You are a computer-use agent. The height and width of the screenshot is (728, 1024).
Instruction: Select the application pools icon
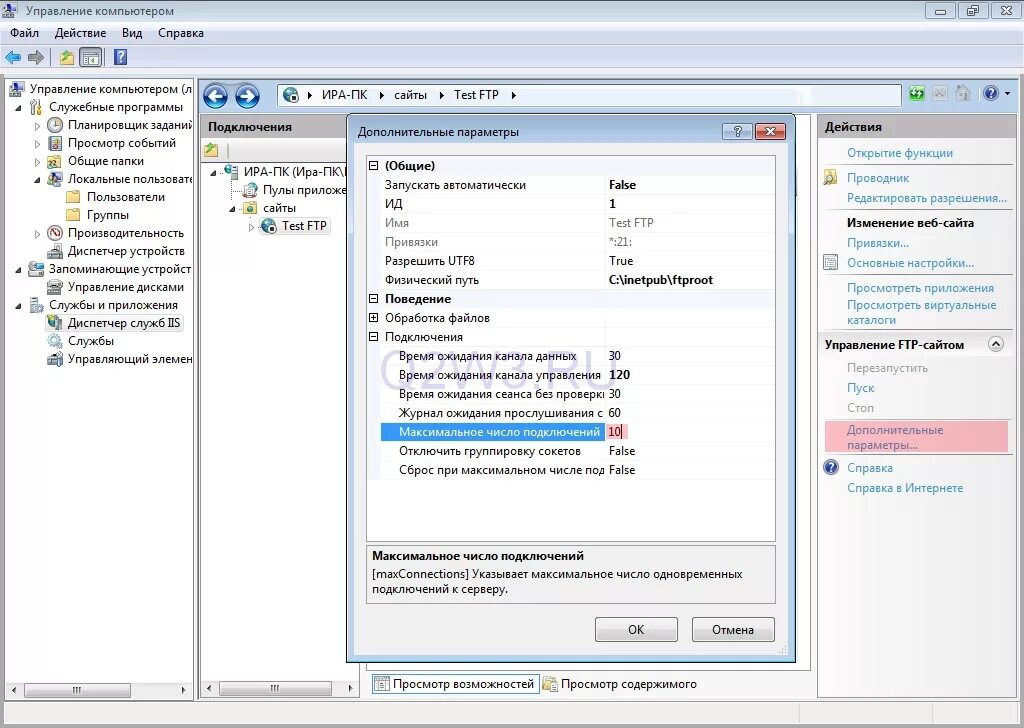point(250,190)
